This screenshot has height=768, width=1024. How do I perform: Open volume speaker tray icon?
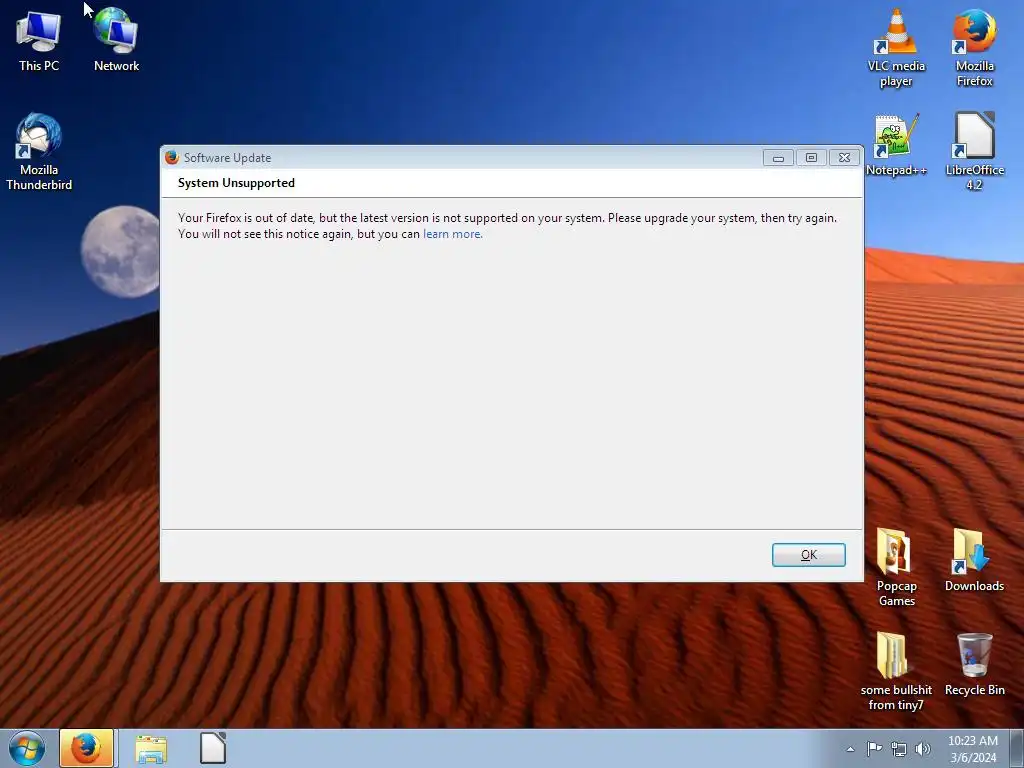922,749
